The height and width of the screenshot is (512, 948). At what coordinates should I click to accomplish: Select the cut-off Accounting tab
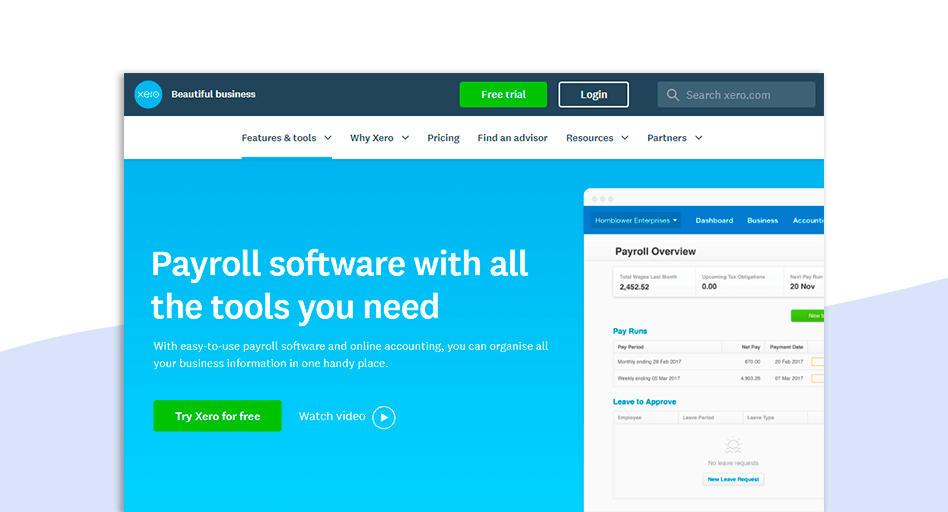(808, 221)
